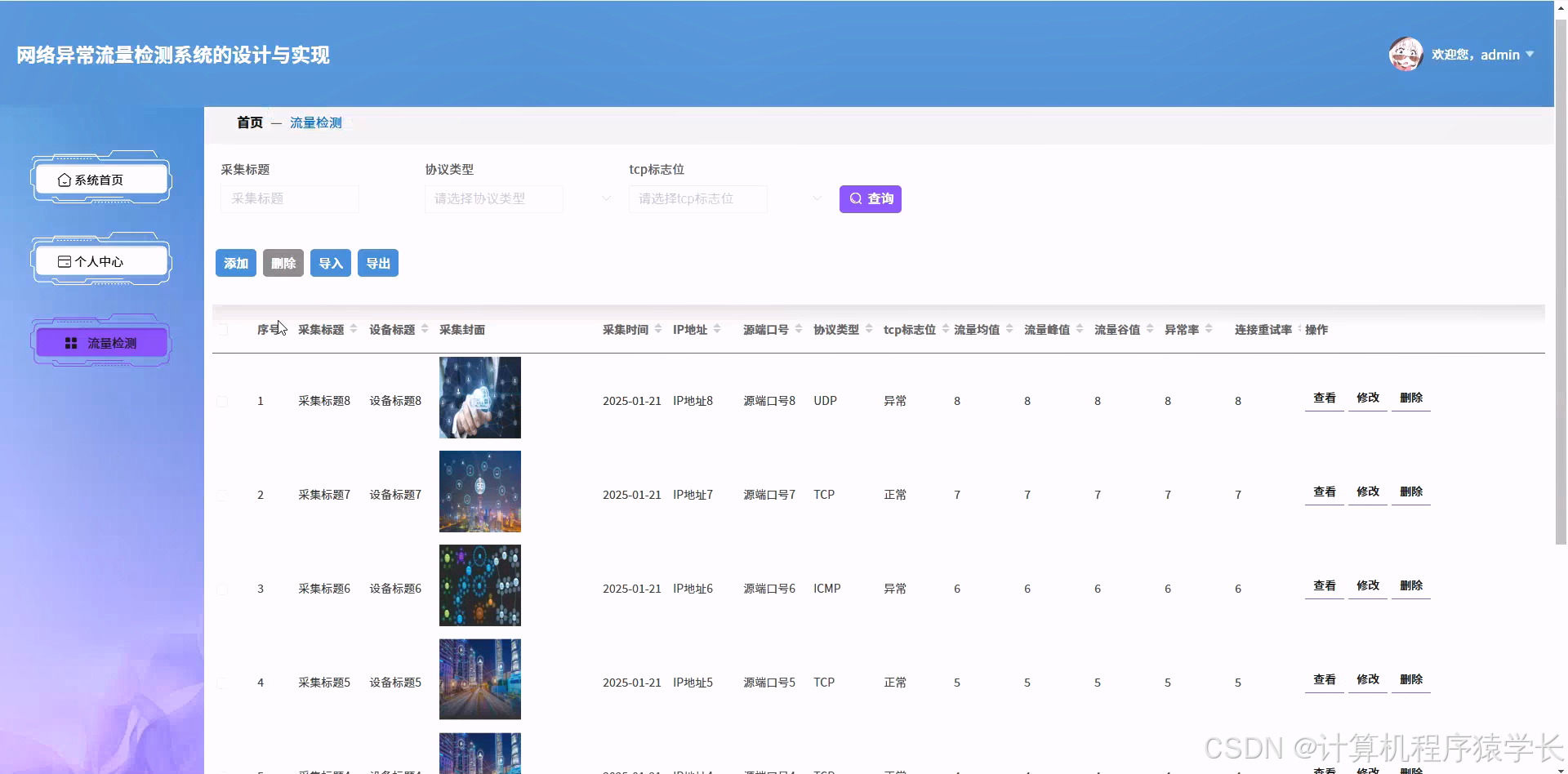Screen dimensions: 1568x774
Task: Click 修改 for the 采集标题5 row
Action: [1367, 678]
